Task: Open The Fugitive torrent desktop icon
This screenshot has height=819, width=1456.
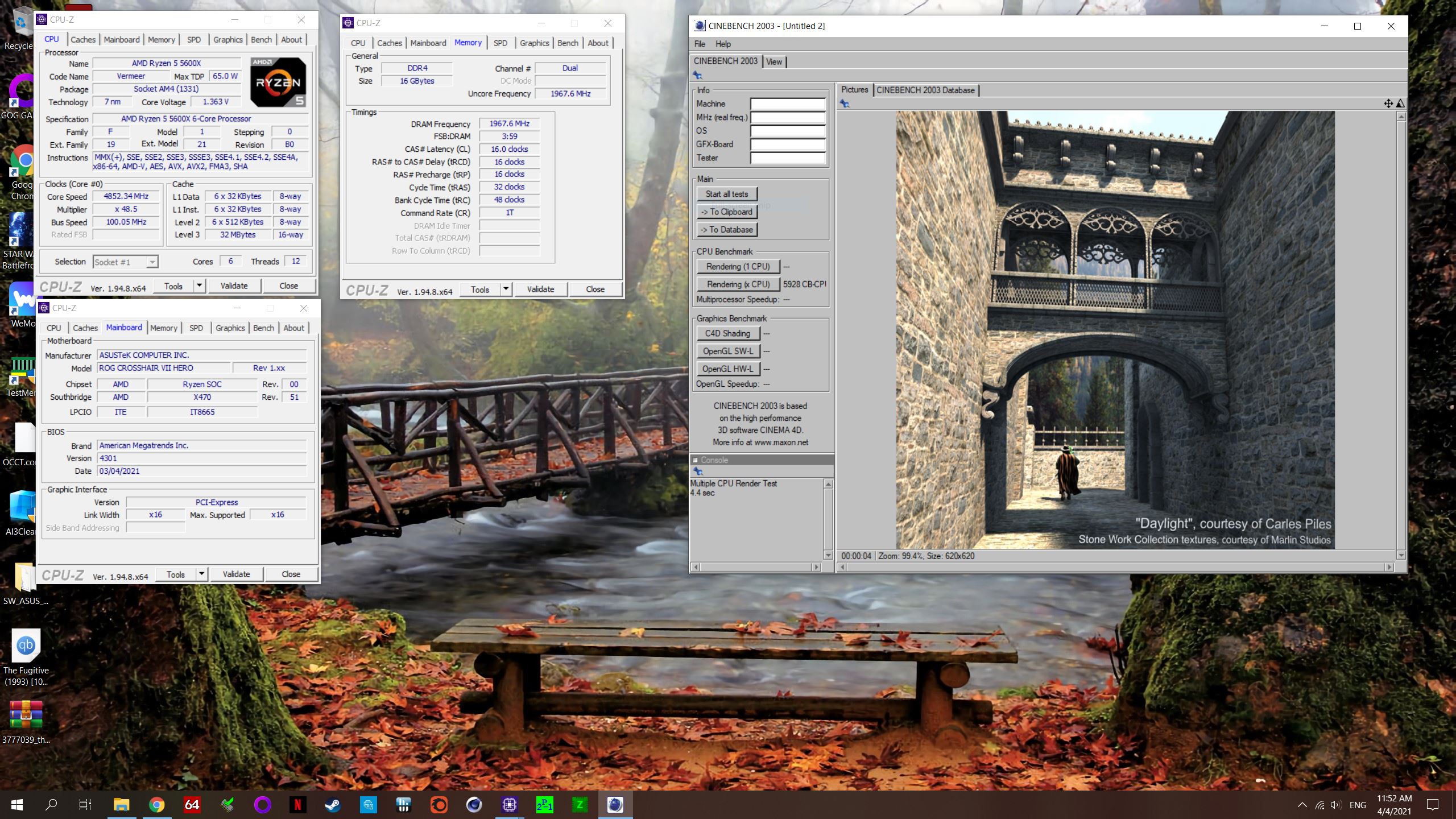Action: (x=26, y=657)
